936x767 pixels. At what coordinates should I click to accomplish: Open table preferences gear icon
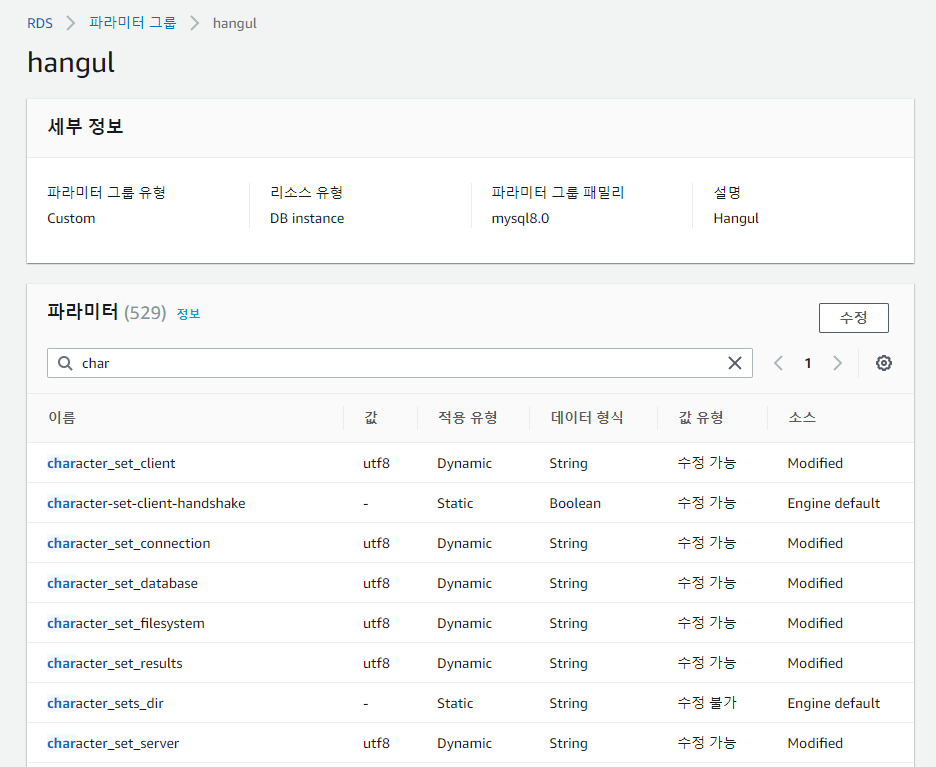click(883, 363)
